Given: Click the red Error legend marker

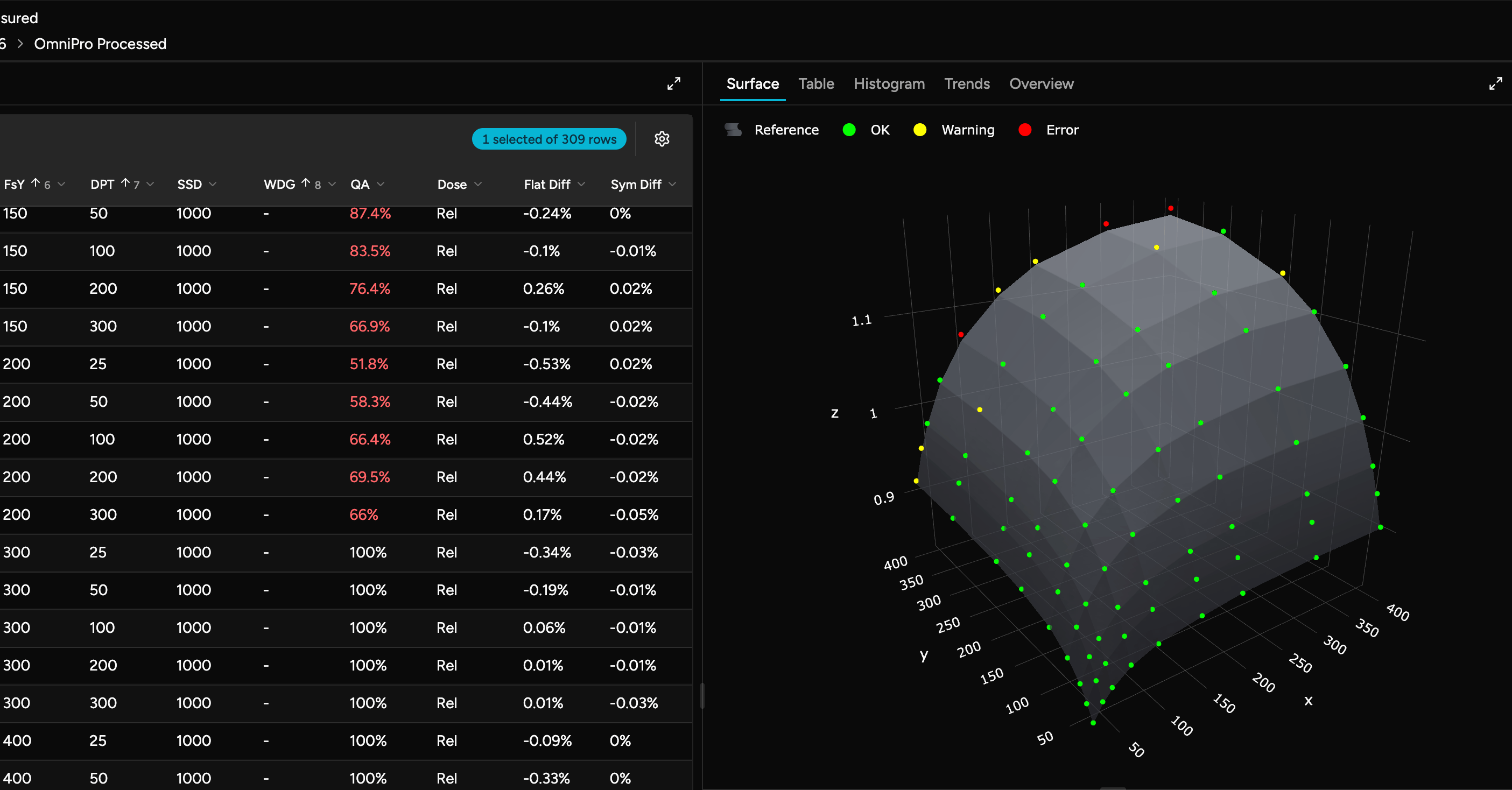Looking at the screenshot, I should coord(1025,130).
